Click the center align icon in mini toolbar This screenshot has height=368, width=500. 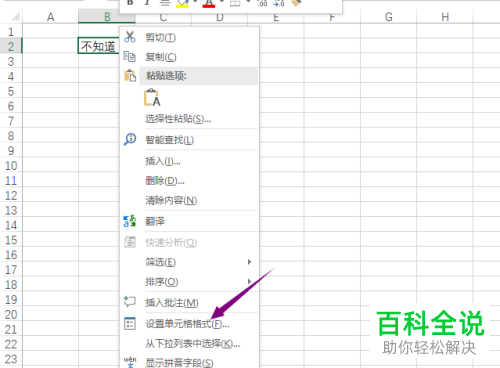pos(164,3)
